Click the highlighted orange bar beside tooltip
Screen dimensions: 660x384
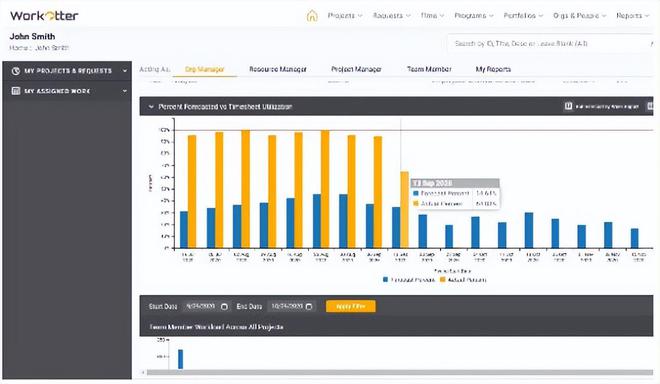point(404,209)
